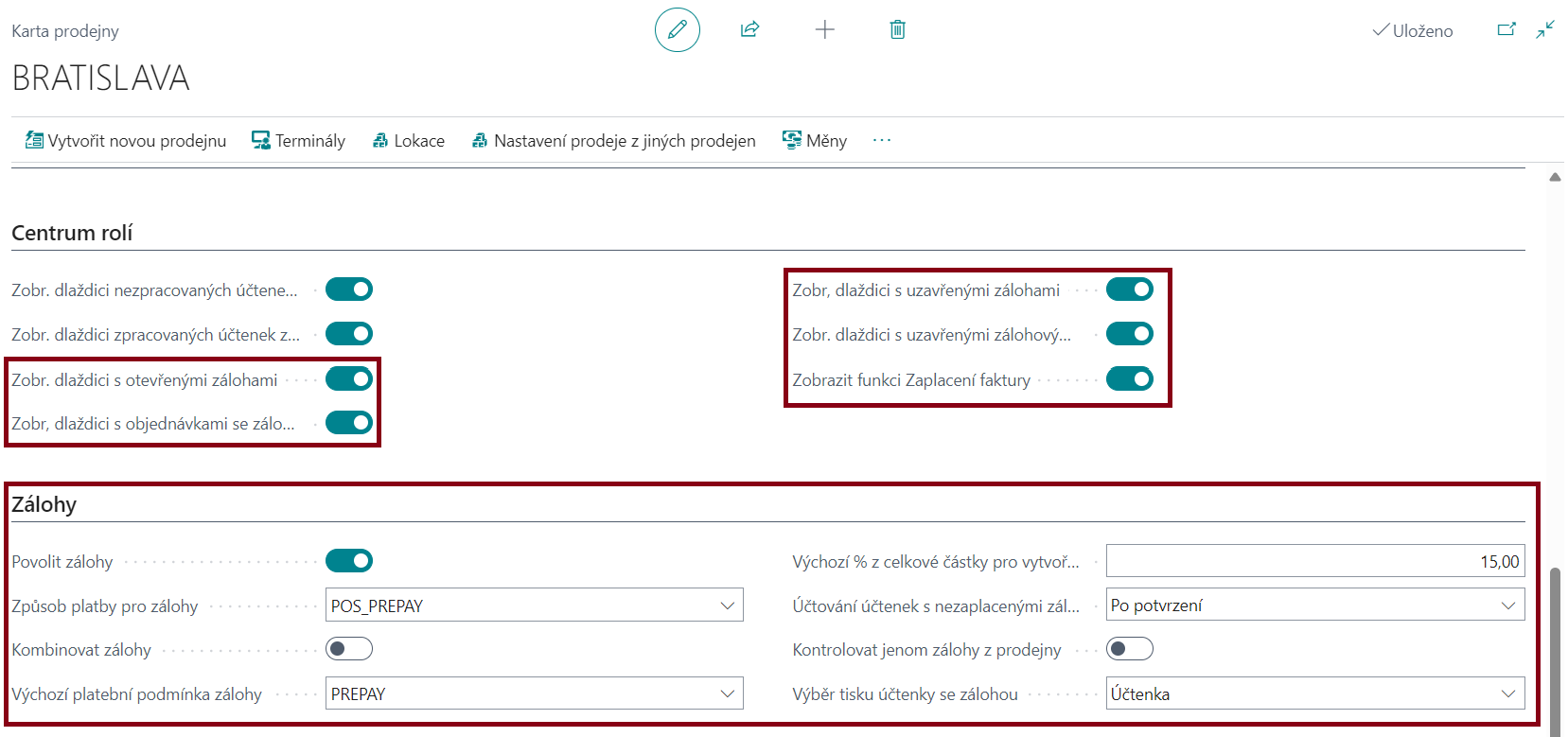Toggle Zobr. dlaždici nezpracovaných účtenek switch

click(349, 290)
